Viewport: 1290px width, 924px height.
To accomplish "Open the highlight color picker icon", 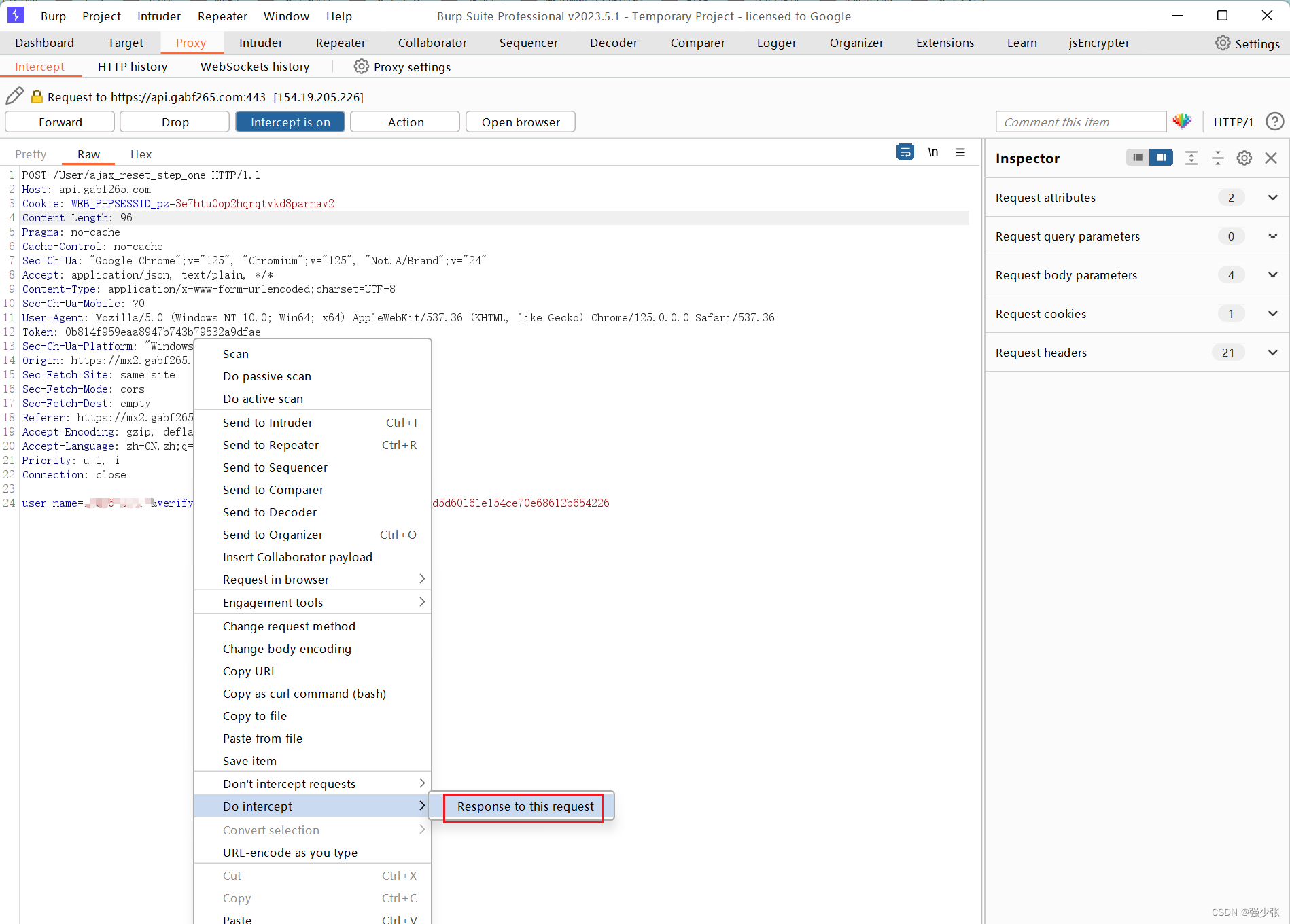I will point(1182,122).
